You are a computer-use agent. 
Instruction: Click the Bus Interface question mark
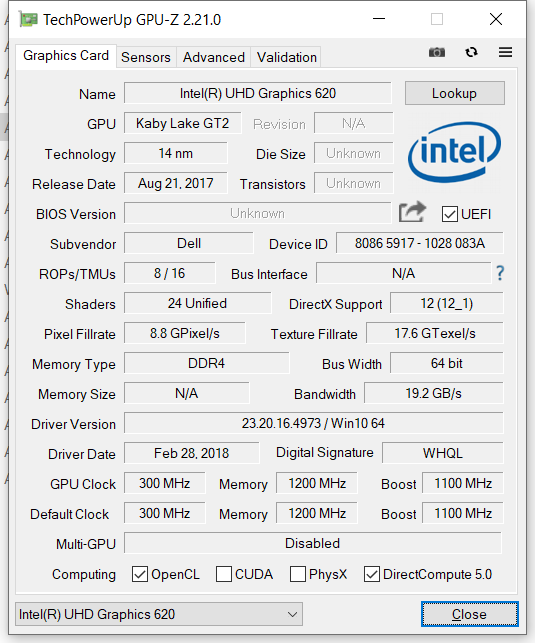500,273
